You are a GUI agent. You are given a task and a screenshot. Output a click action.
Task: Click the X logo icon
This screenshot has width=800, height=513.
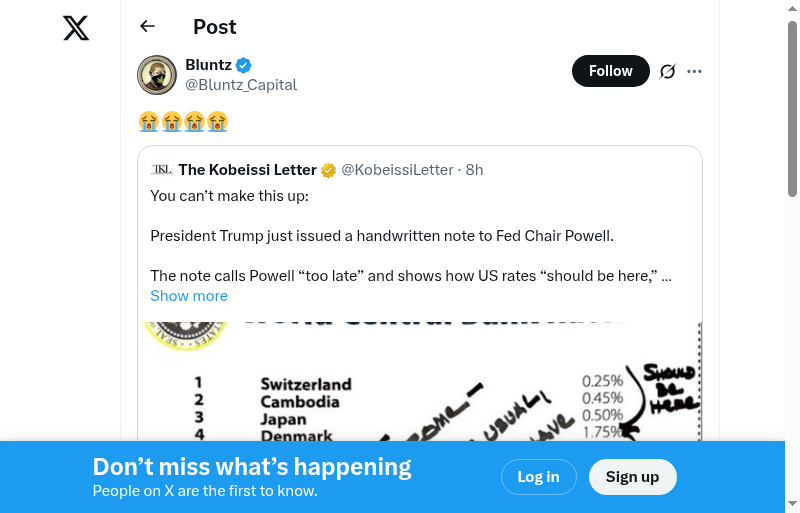tap(76, 28)
